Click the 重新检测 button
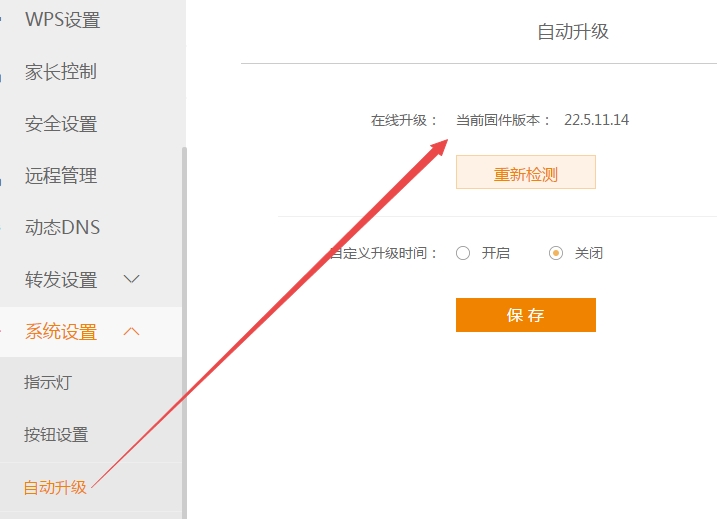The image size is (717, 519). tap(525, 174)
